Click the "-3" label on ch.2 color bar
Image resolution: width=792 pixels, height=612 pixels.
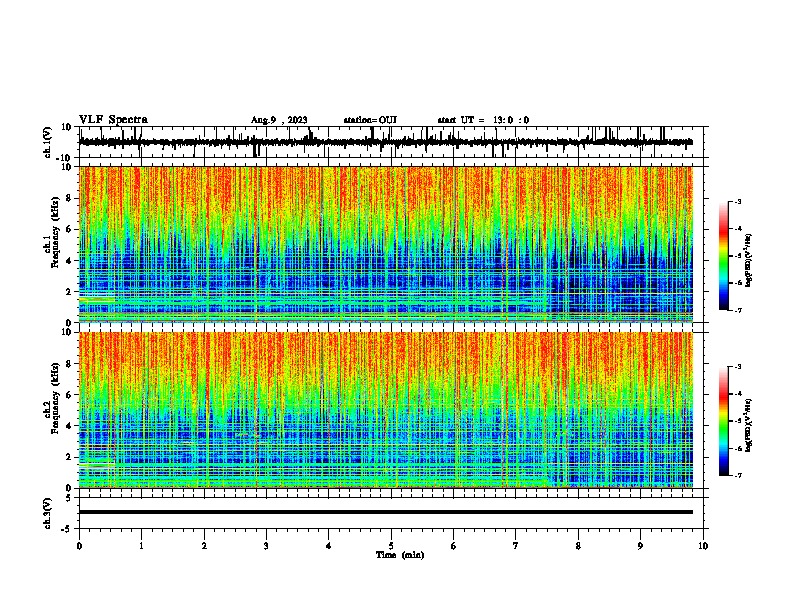(738, 367)
